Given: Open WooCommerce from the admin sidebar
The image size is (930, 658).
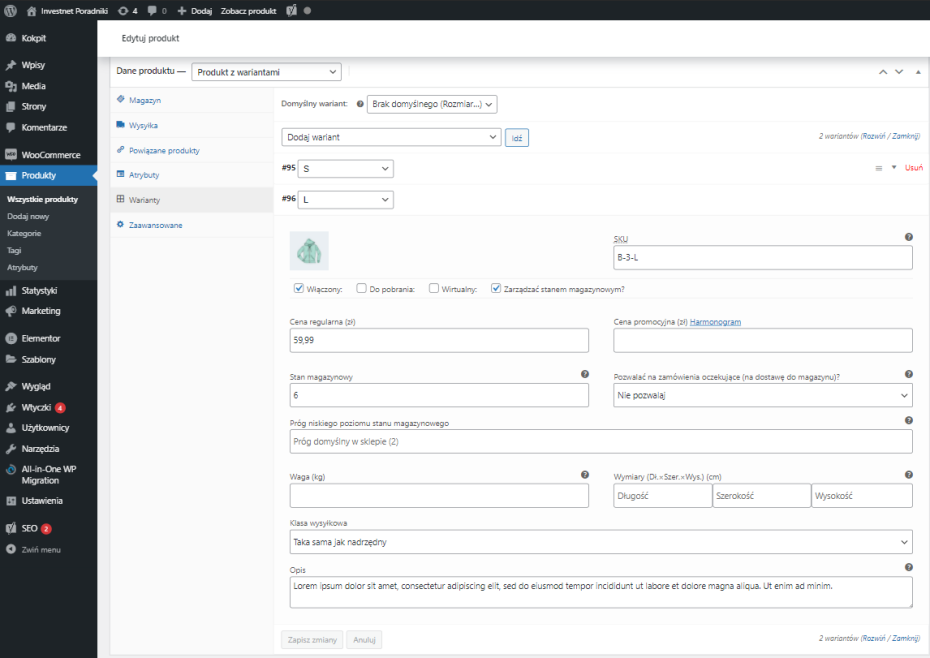Looking at the screenshot, I should point(44,155).
